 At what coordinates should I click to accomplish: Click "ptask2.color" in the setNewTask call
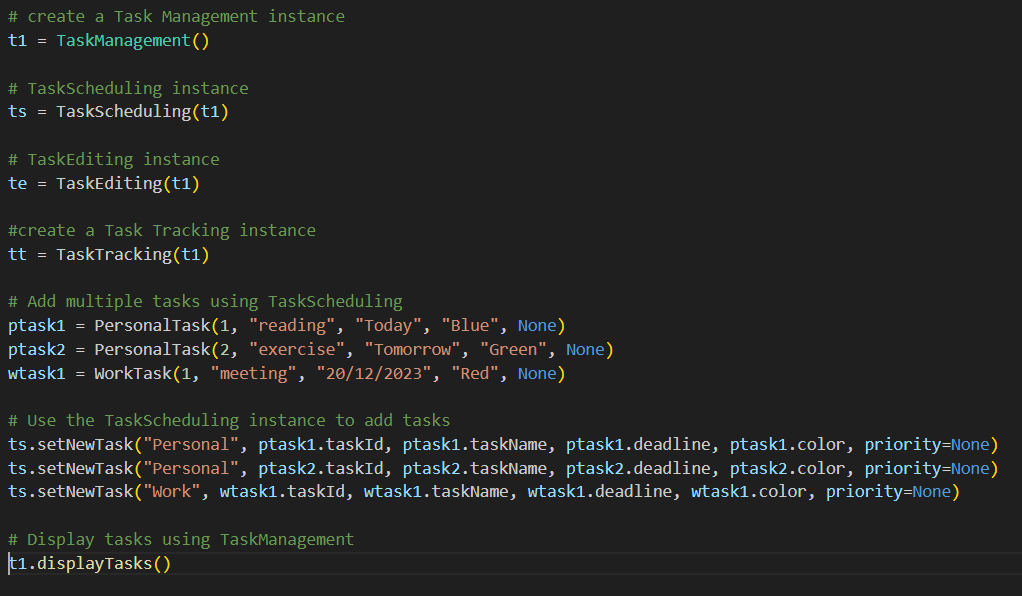click(787, 468)
